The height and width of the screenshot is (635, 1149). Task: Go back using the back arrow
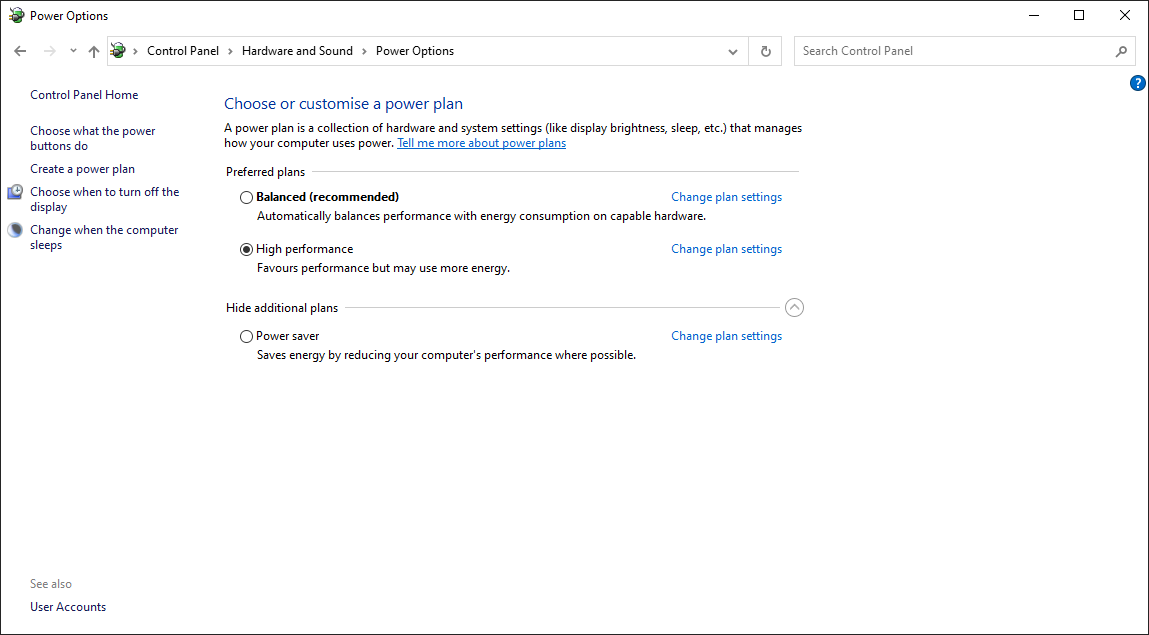[20, 51]
